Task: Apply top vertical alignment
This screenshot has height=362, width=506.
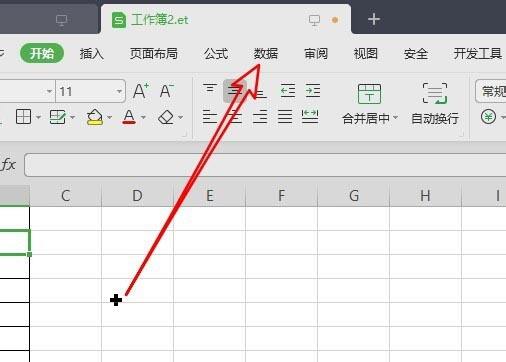Action: [210, 90]
